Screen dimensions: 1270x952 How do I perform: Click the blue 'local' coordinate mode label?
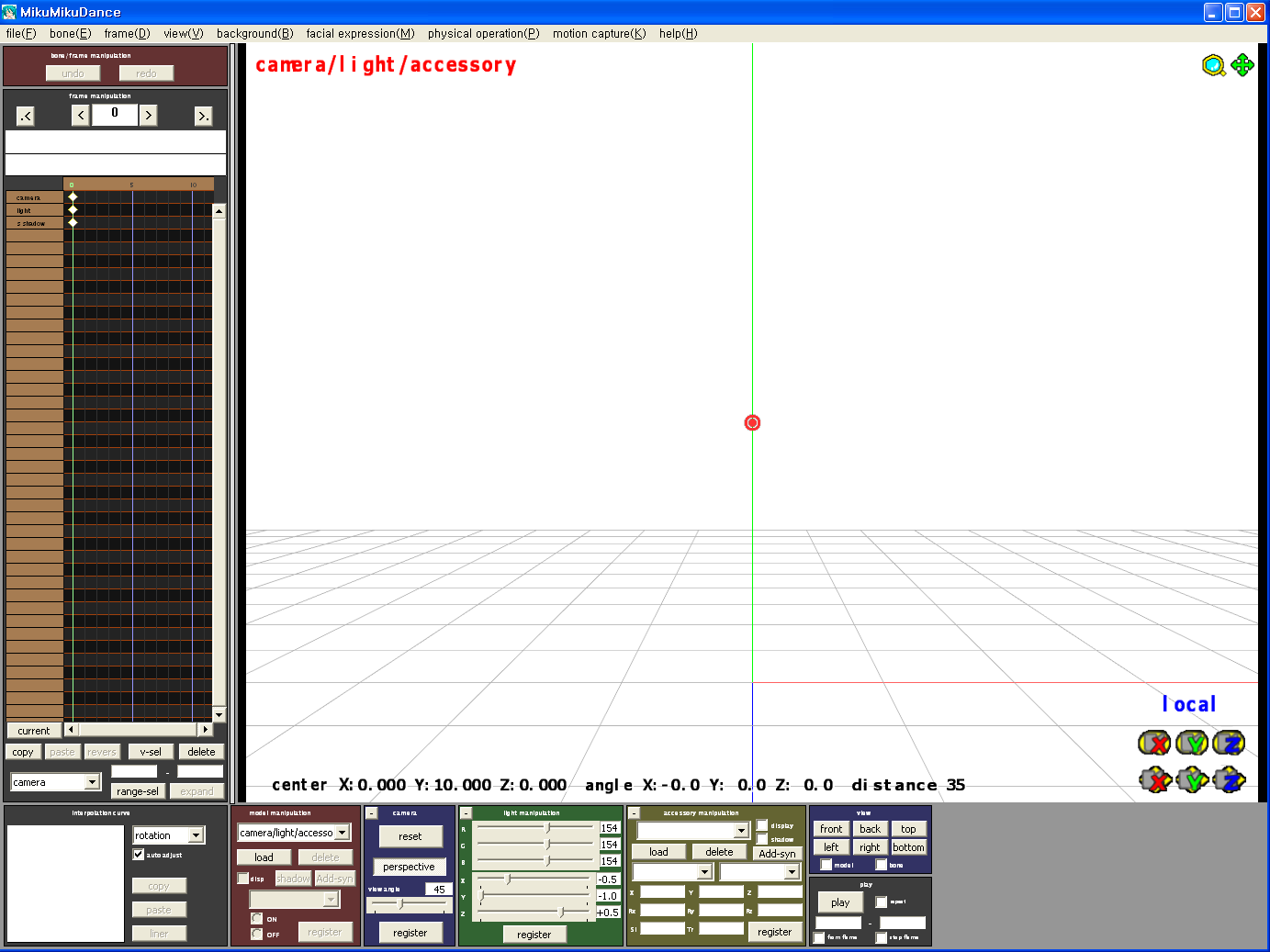click(1189, 704)
